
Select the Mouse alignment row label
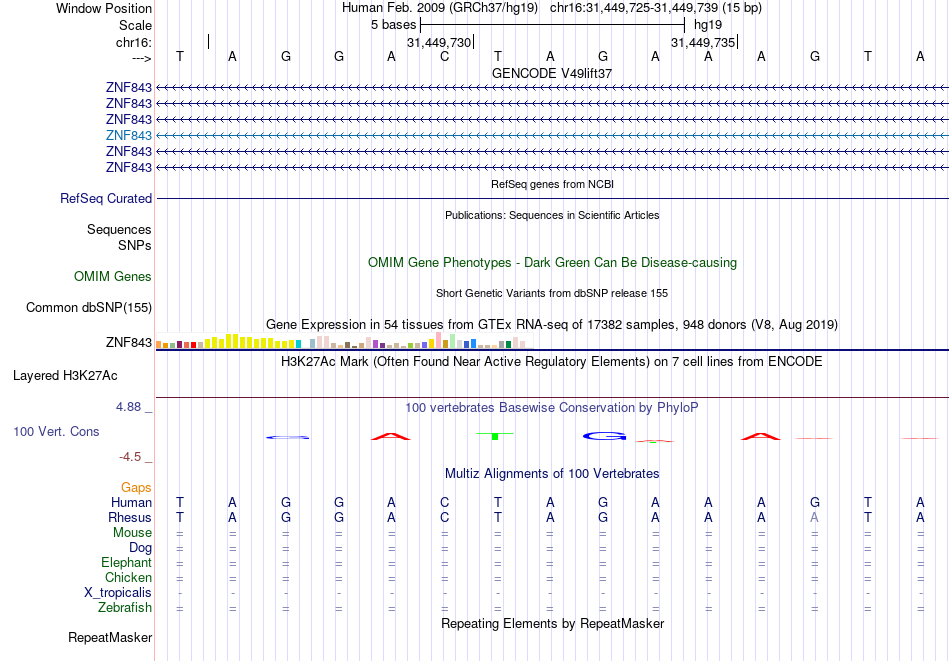tap(132, 533)
